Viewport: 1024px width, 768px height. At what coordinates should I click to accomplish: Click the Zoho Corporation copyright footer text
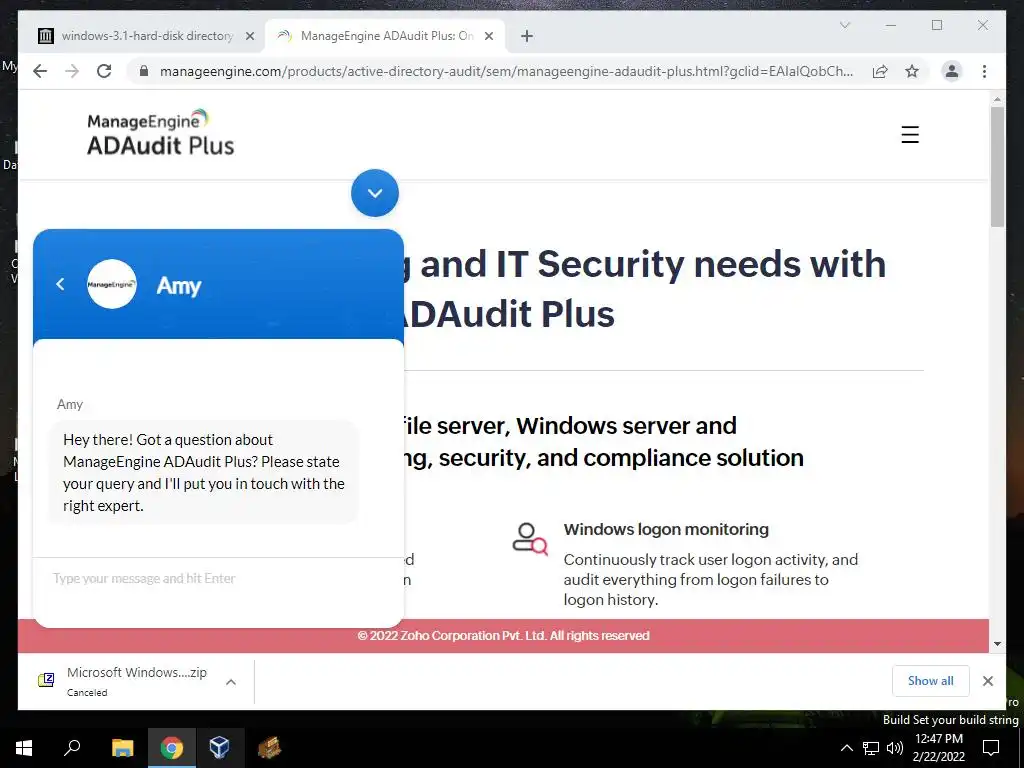coord(503,635)
